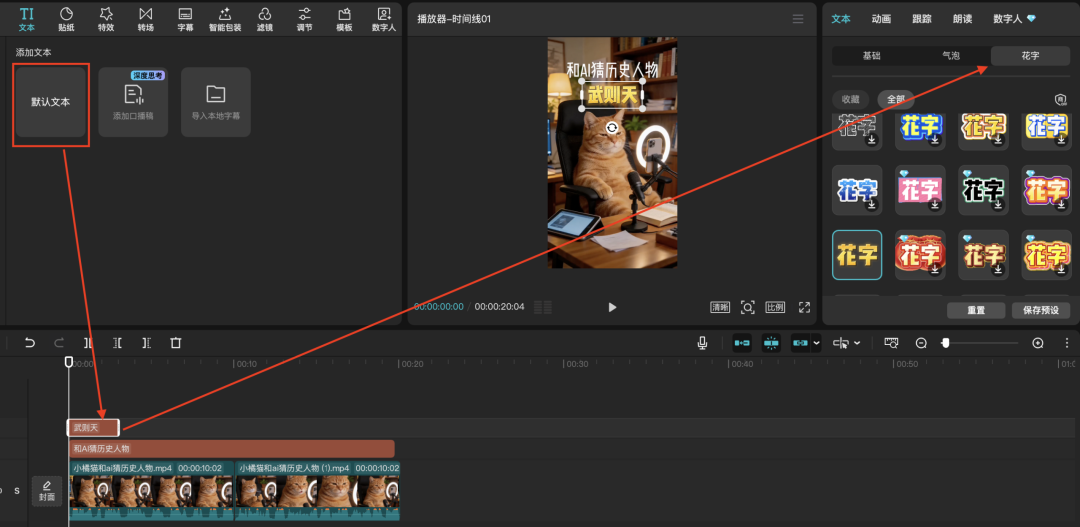This screenshot has width=1080, height=527.
Task: Click the 重置 reset button
Action: pos(976,310)
